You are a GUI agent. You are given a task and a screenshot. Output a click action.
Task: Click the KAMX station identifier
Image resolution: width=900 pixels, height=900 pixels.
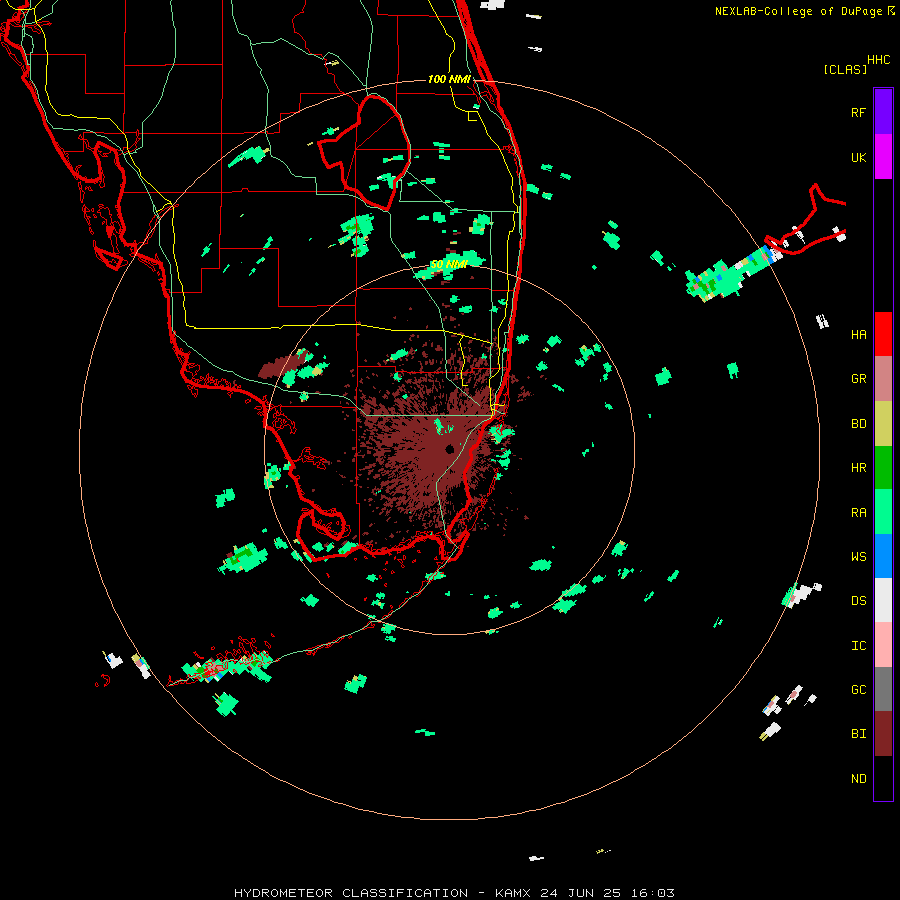point(513,893)
